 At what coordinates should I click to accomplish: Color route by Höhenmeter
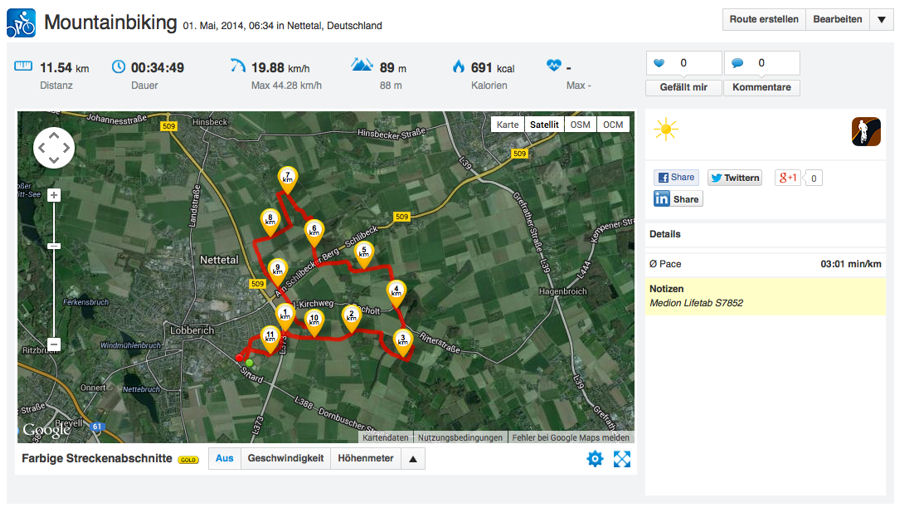pos(366,458)
